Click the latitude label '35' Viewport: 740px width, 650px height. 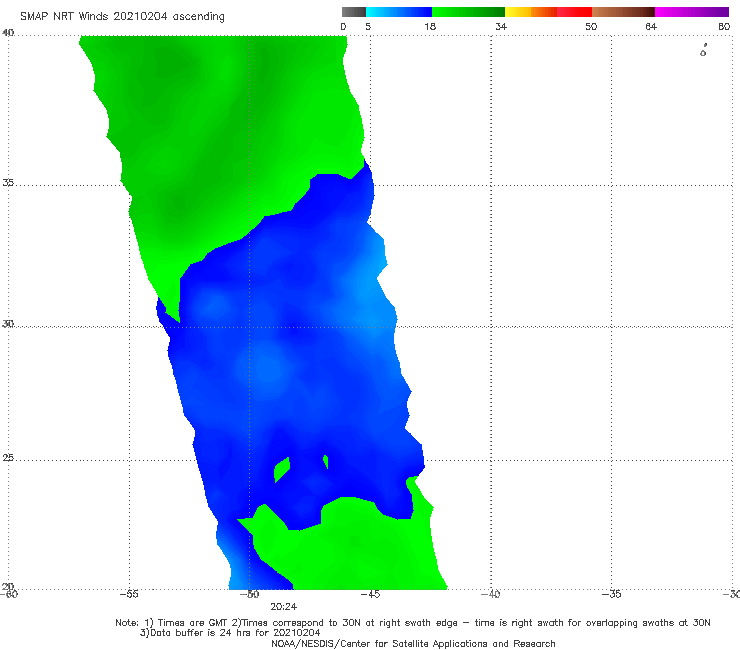8,182
